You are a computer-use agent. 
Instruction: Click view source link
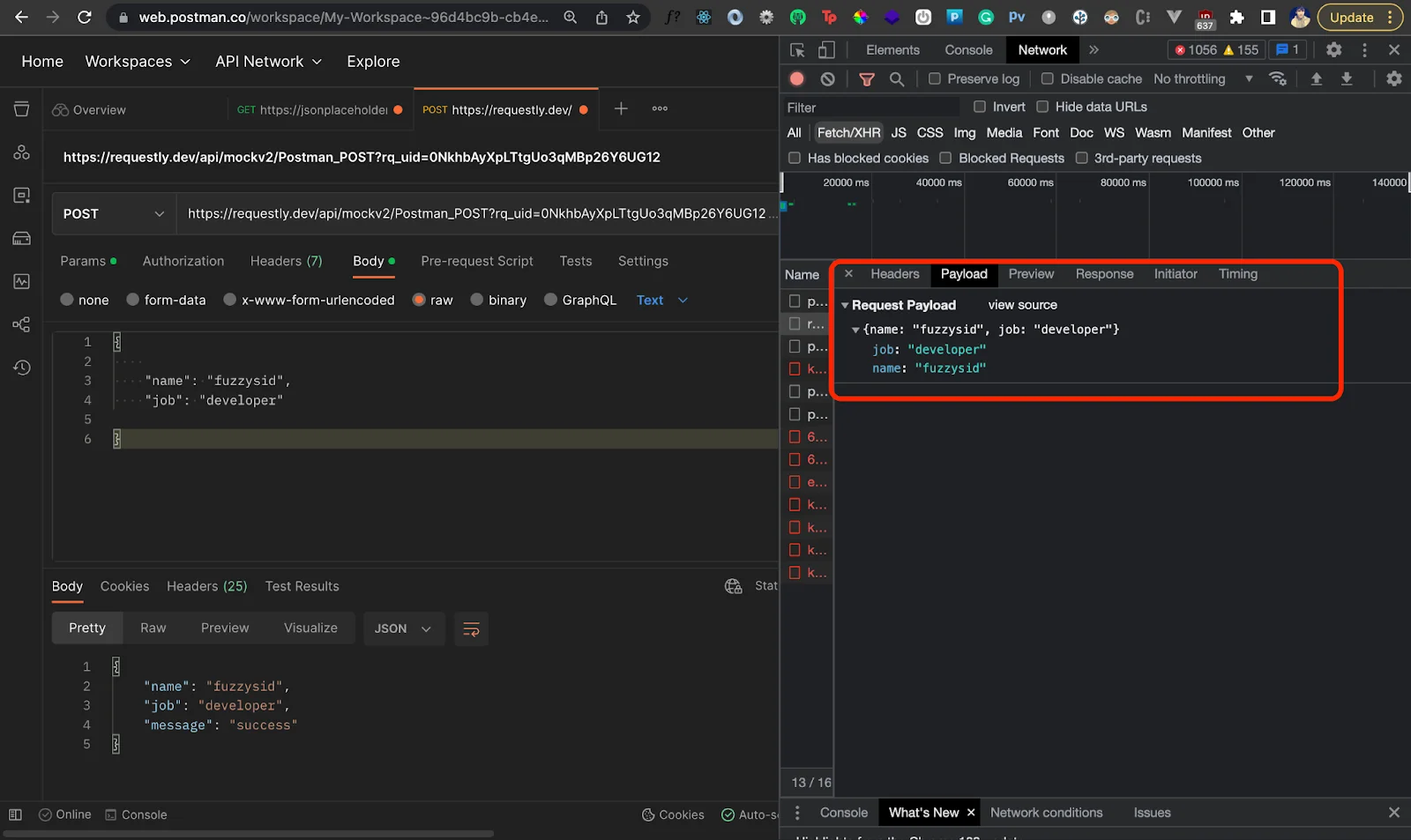tap(1022, 305)
